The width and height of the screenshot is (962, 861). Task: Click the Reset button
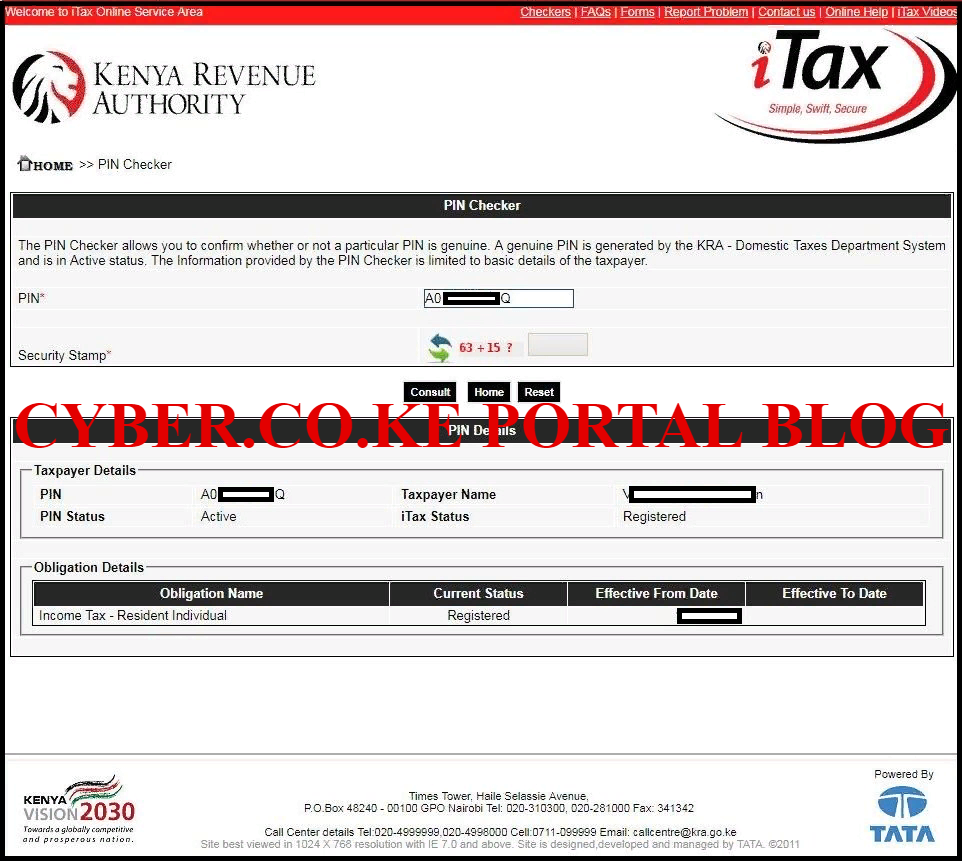[539, 392]
